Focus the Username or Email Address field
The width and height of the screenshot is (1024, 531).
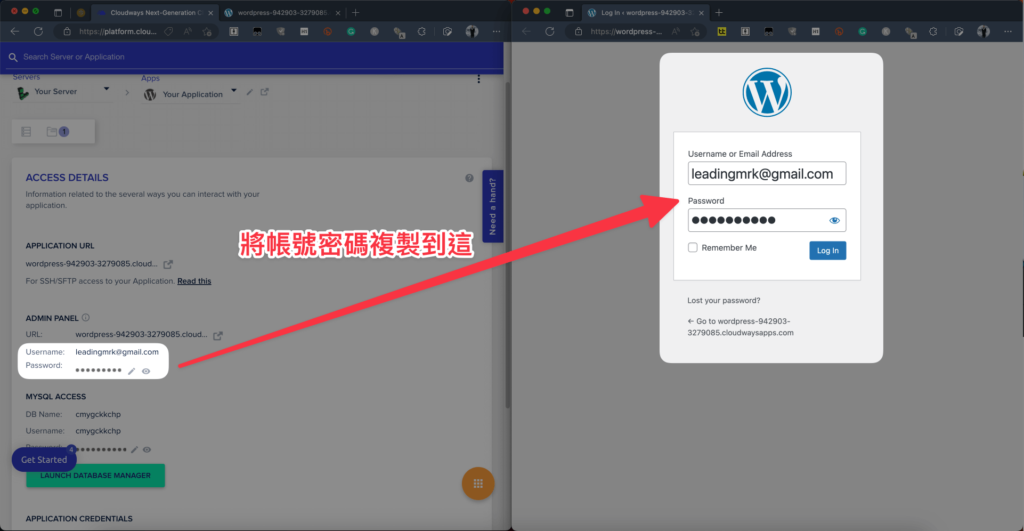tap(767, 174)
